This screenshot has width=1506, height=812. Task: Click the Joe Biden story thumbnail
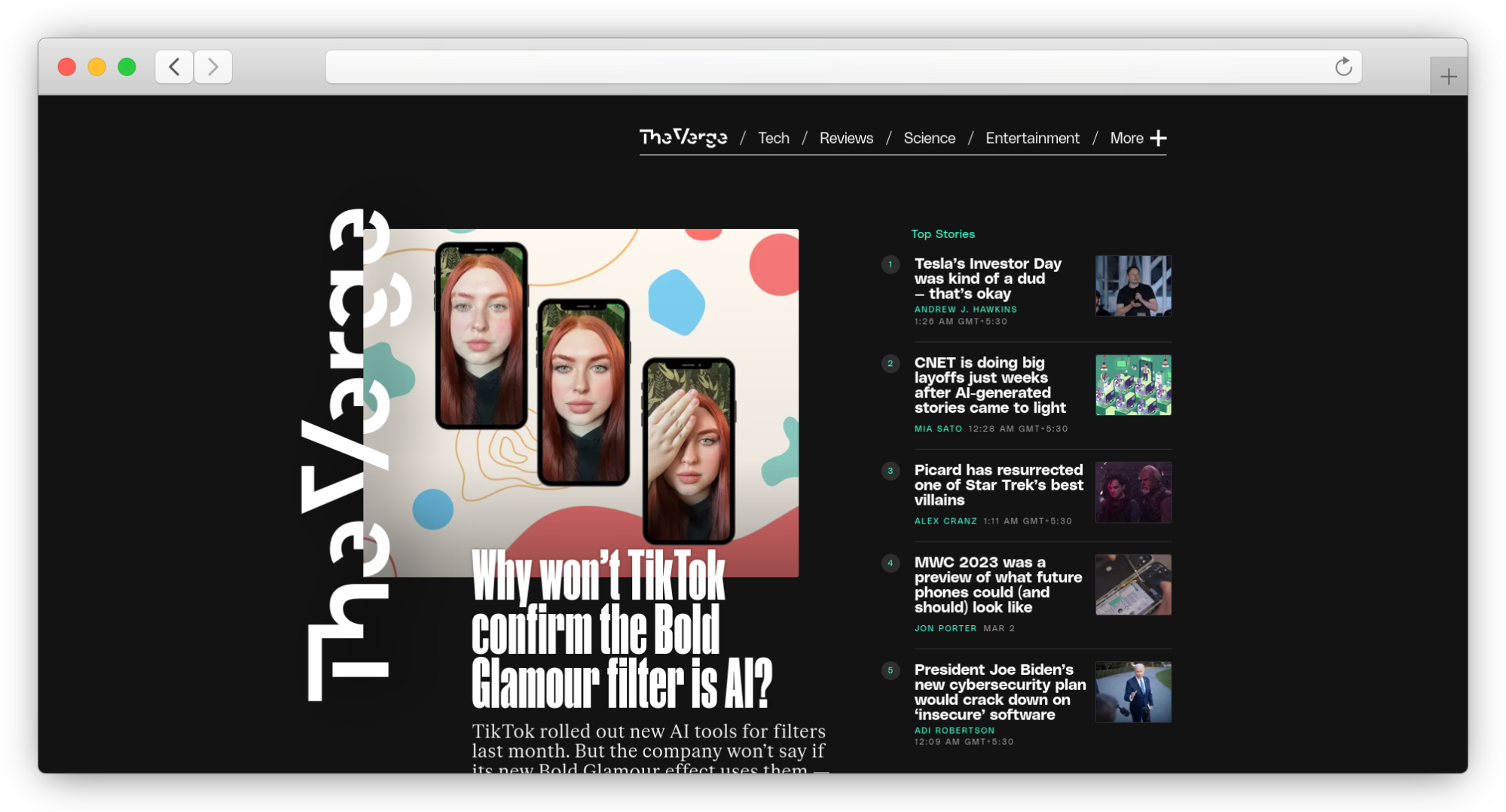(x=1133, y=692)
